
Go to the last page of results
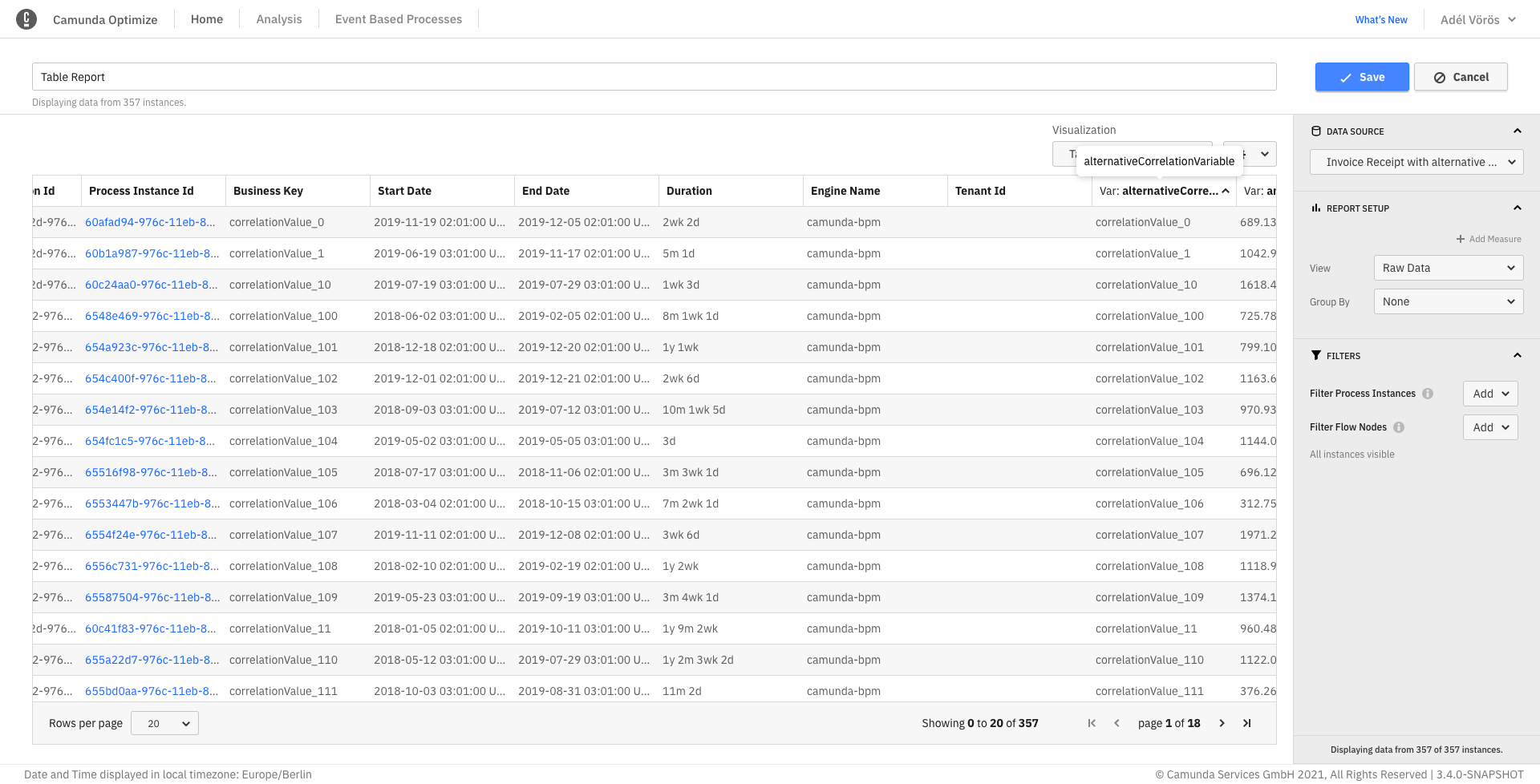[1246, 723]
